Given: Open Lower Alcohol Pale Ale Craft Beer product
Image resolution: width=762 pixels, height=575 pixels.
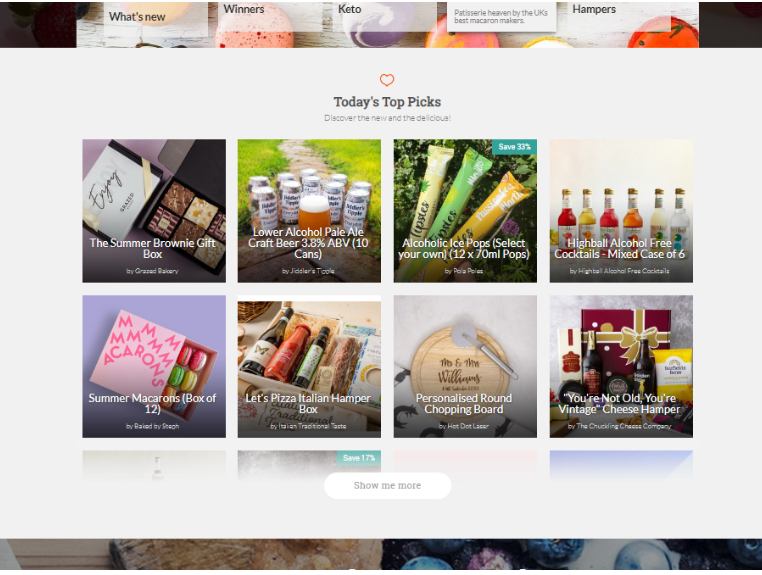Looking at the screenshot, I should 309,210.
